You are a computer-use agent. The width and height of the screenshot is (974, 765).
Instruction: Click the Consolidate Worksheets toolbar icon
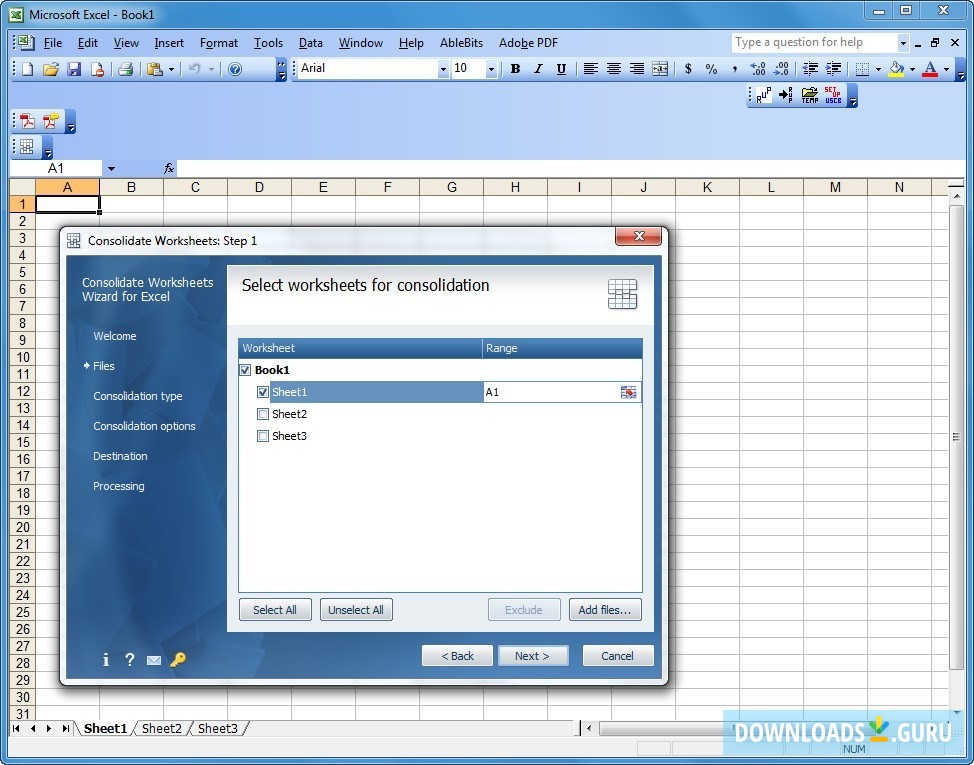[27, 147]
